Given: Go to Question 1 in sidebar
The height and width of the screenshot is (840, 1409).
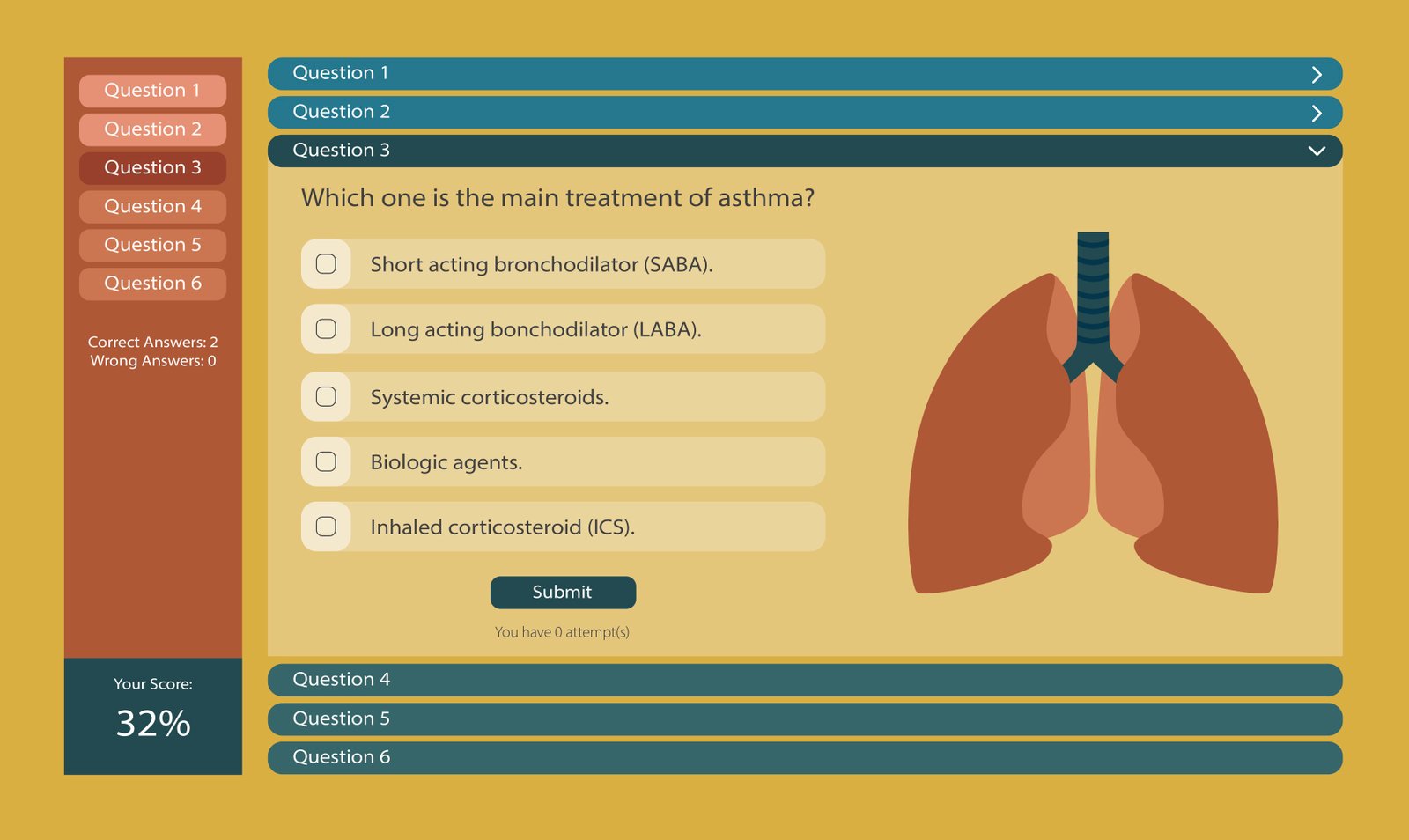Looking at the screenshot, I should tap(152, 91).
